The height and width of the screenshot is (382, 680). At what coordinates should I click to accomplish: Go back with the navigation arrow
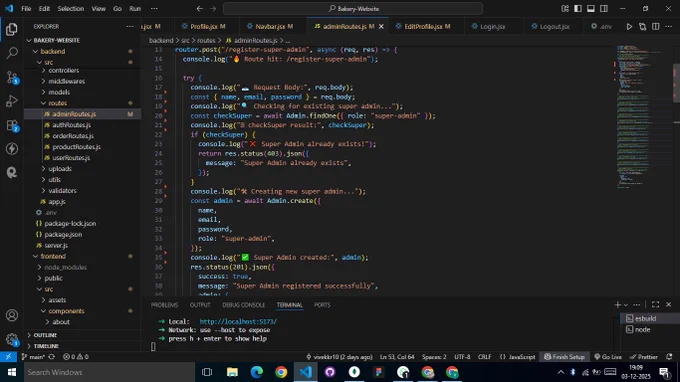click(199, 9)
